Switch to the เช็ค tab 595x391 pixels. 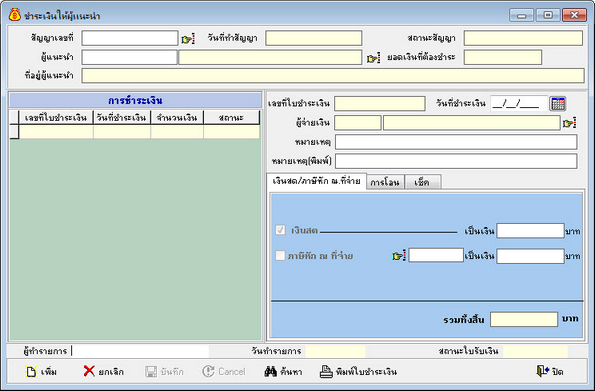coord(422,182)
